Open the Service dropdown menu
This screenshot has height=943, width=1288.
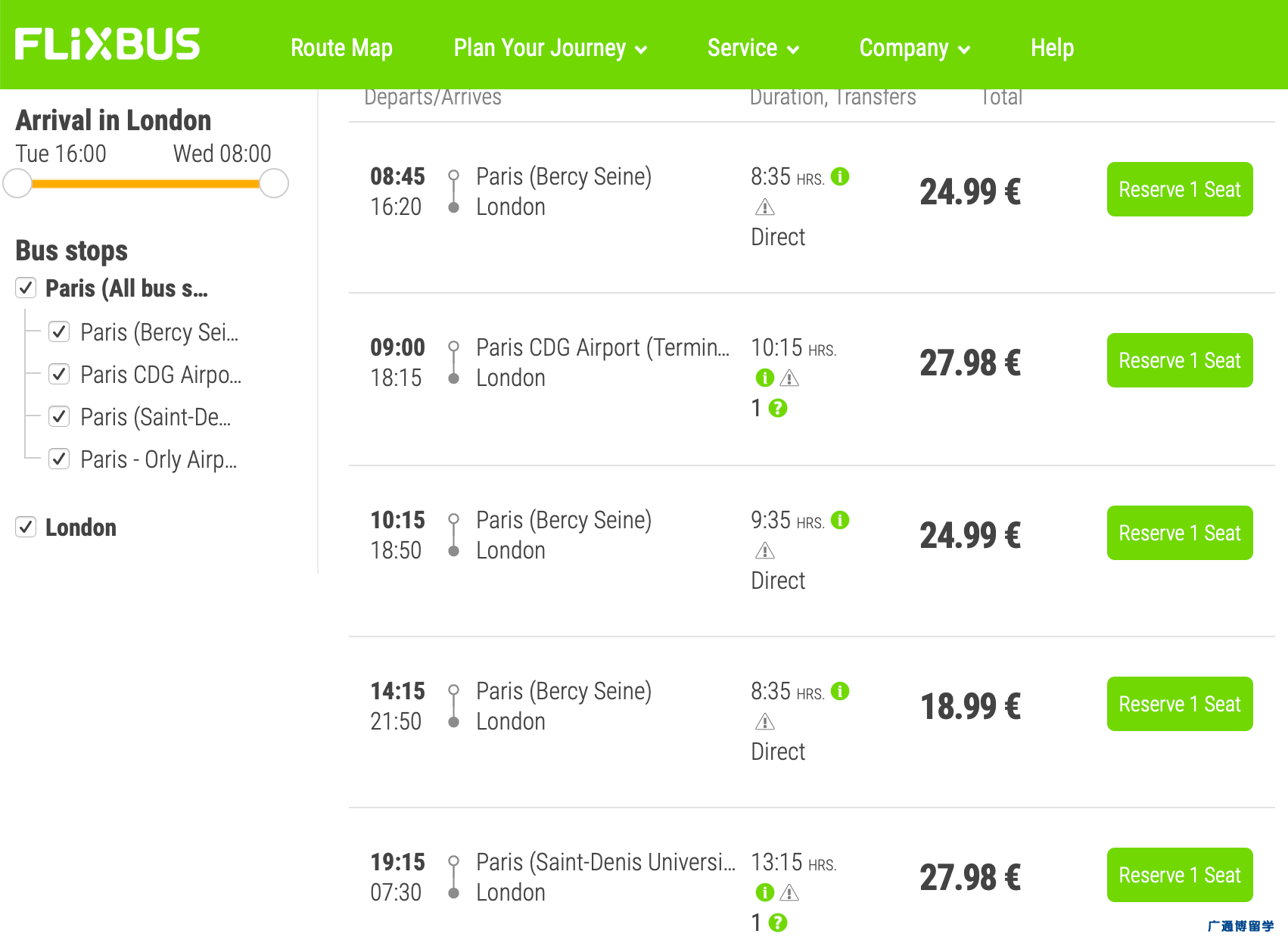pos(753,48)
